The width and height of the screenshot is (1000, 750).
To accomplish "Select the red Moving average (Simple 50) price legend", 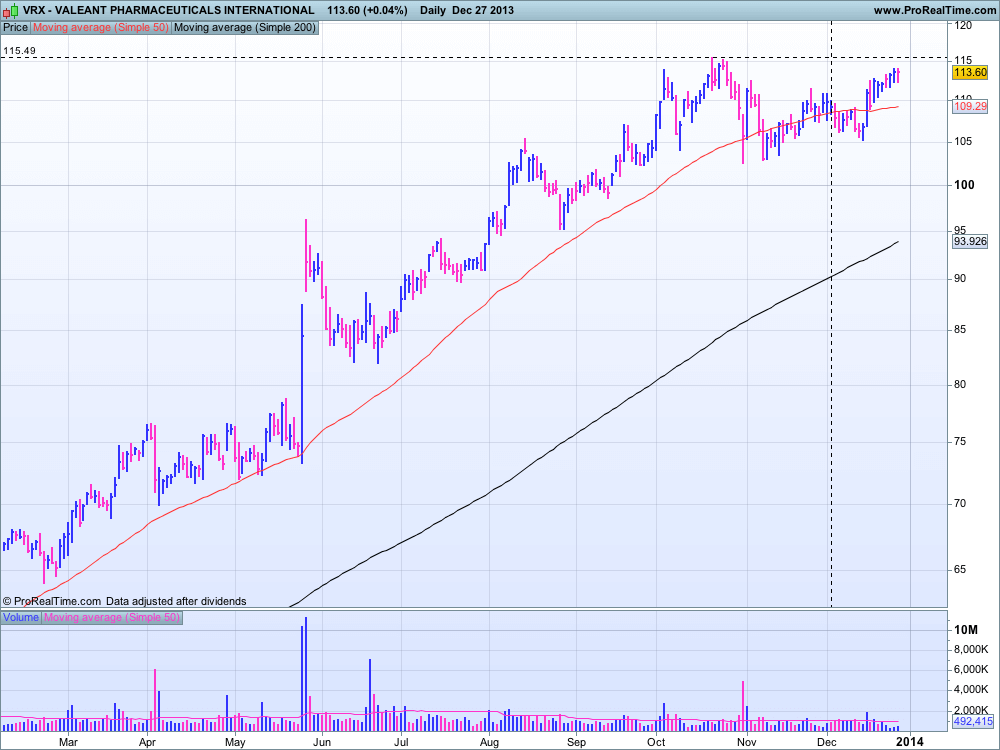I will 101,27.
